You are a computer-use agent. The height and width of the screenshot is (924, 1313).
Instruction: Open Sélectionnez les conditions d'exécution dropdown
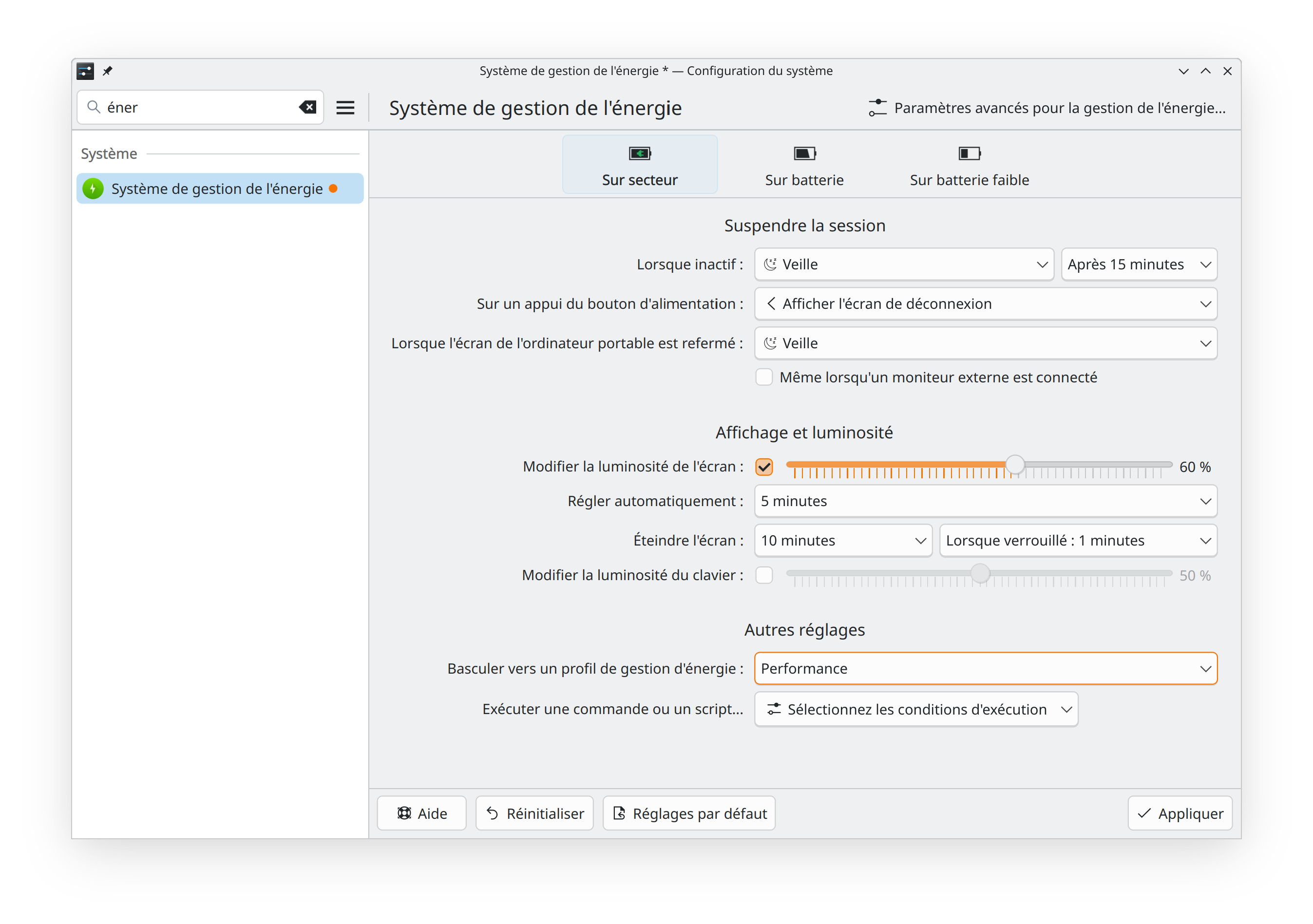pos(916,709)
